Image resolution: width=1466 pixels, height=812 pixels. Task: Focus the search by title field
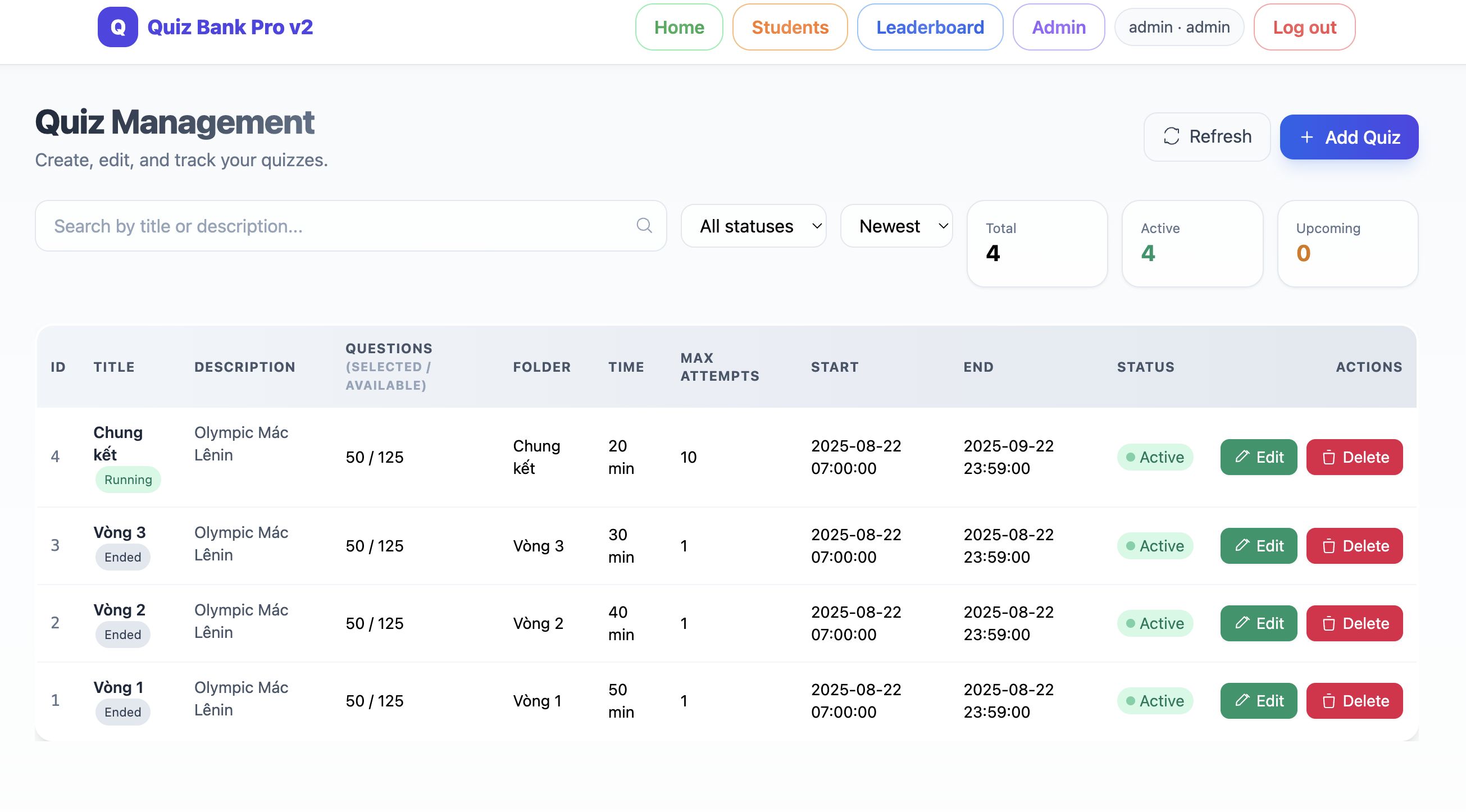pyautogui.click(x=342, y=226)
